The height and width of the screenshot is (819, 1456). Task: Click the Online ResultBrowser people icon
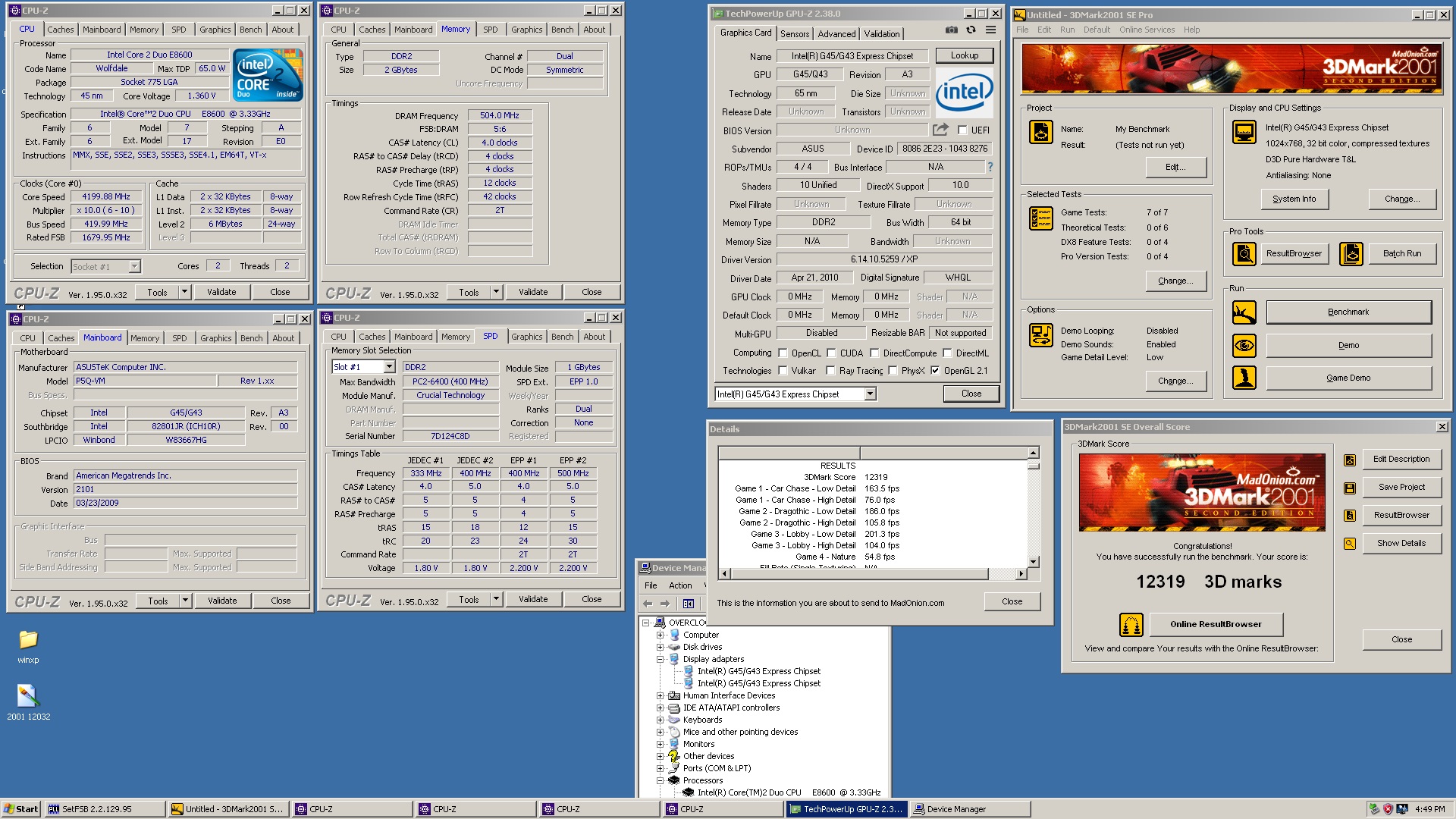[x=1131, y=625]
